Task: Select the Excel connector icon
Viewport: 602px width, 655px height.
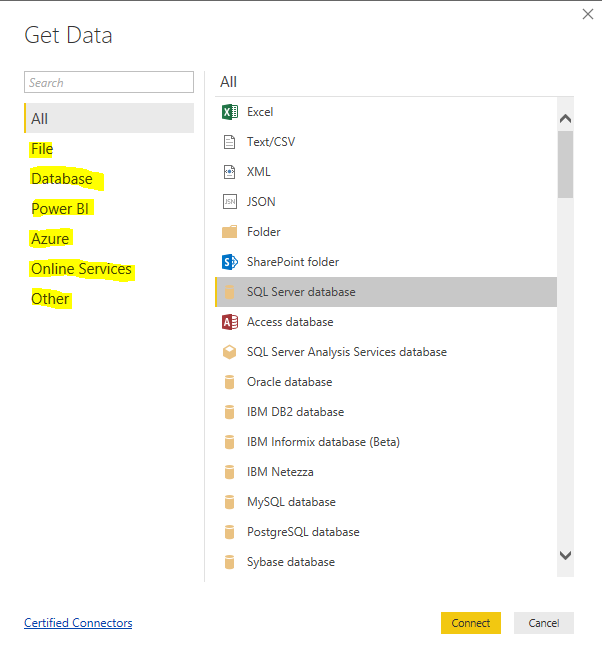Action: (229, 112)
